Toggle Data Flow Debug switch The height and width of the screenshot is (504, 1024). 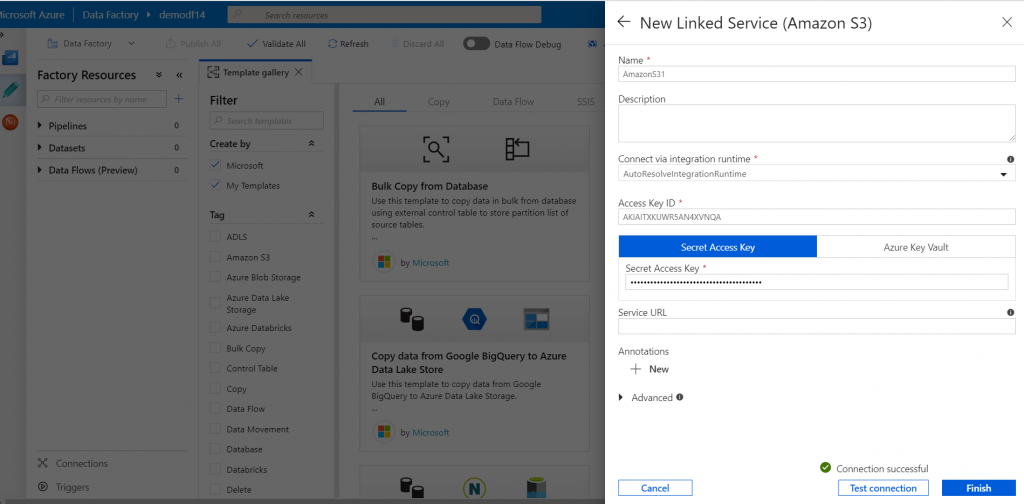476,44
